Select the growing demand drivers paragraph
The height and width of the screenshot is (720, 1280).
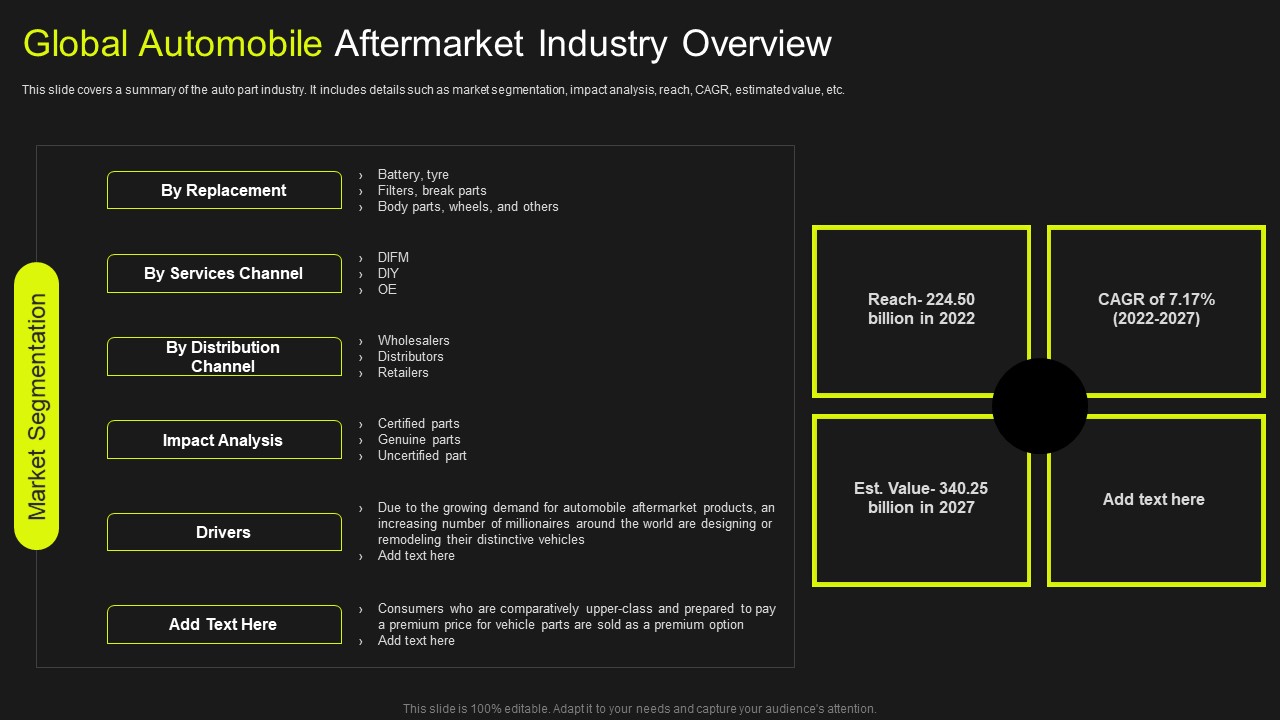pos(576,524)
